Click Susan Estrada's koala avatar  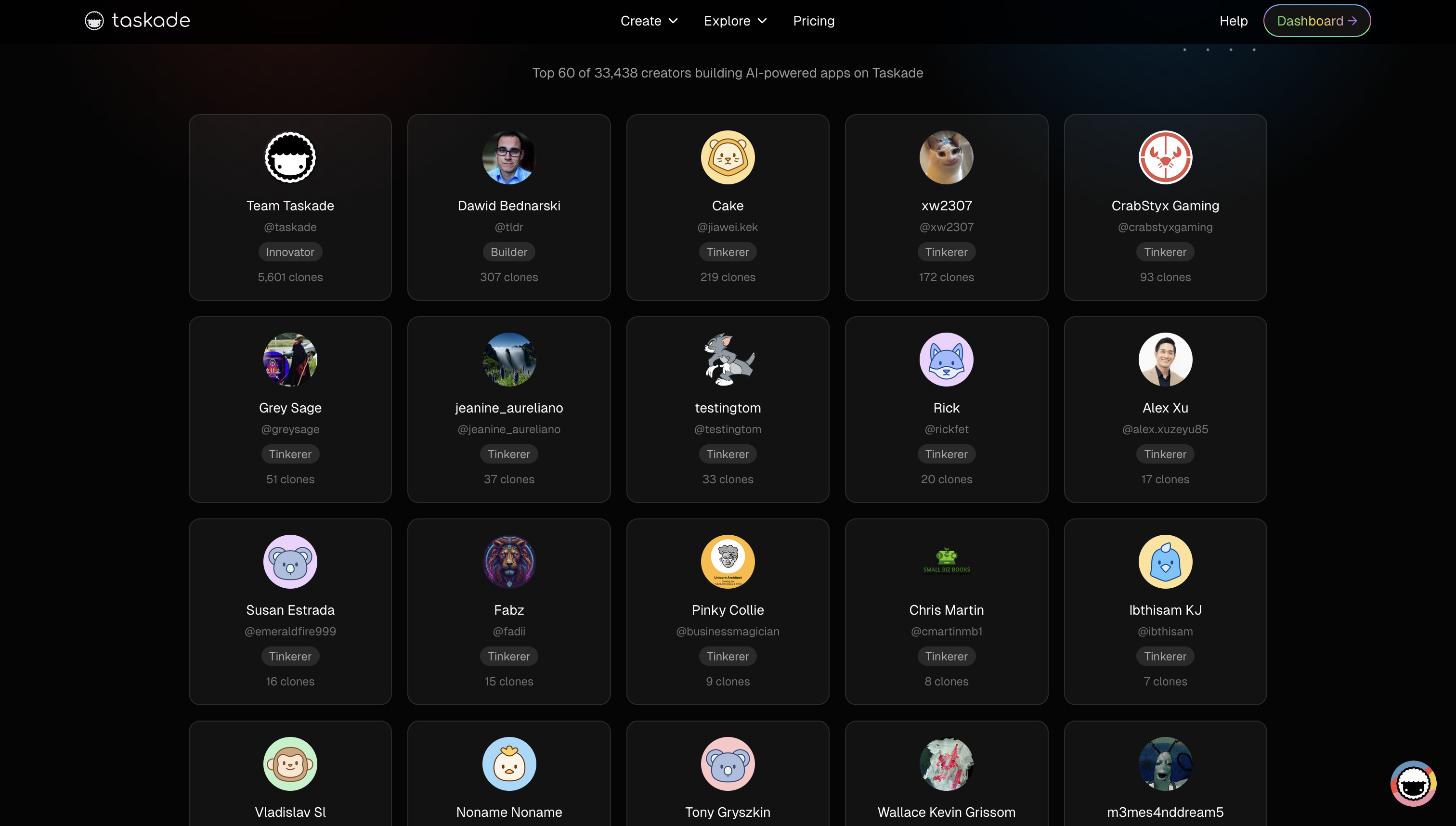click(290, 562)
